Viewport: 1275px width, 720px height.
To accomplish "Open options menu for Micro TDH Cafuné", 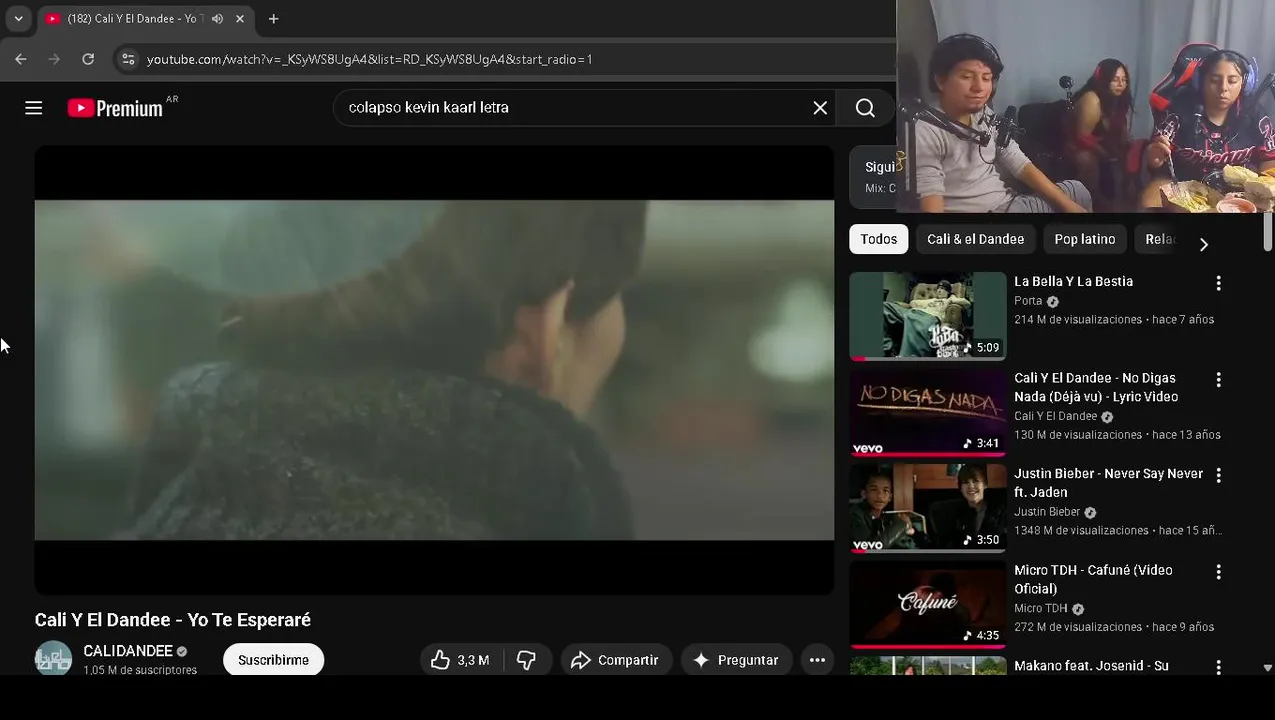I will pos(1218,572).
